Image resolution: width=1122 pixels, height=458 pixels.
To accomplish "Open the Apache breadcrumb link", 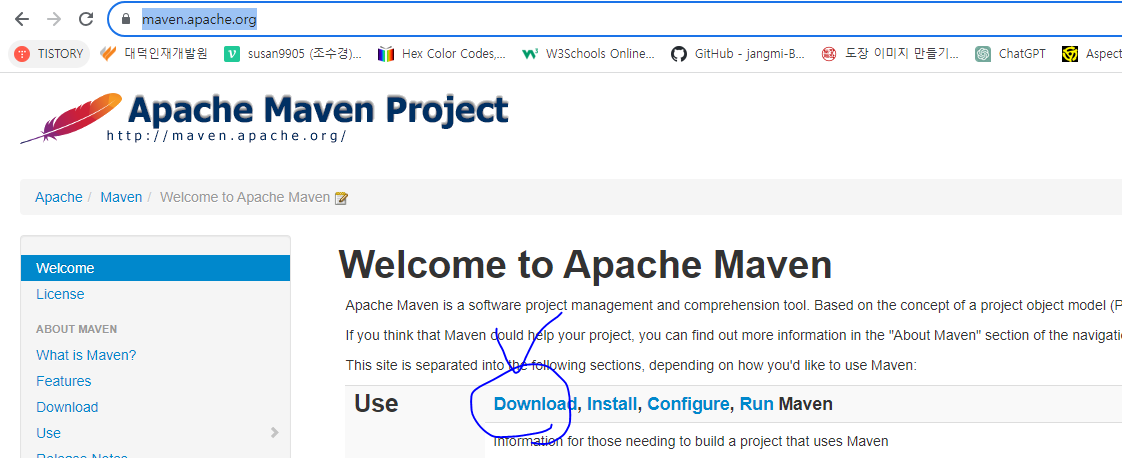I will click(59, 197).
